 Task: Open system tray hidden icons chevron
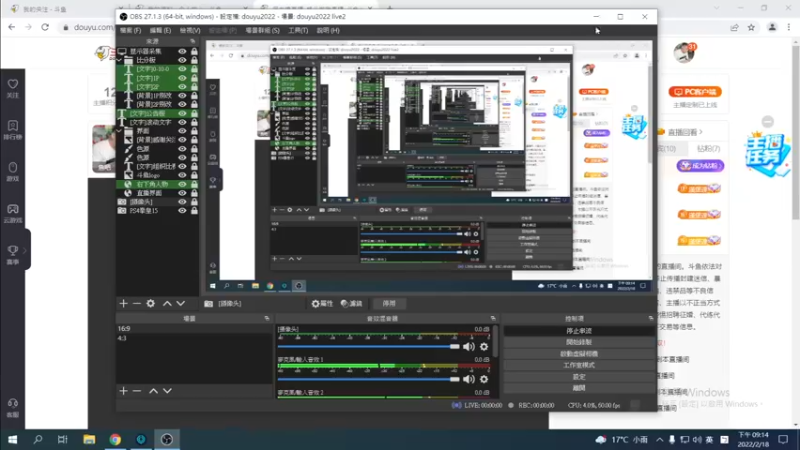pos(660,439)
